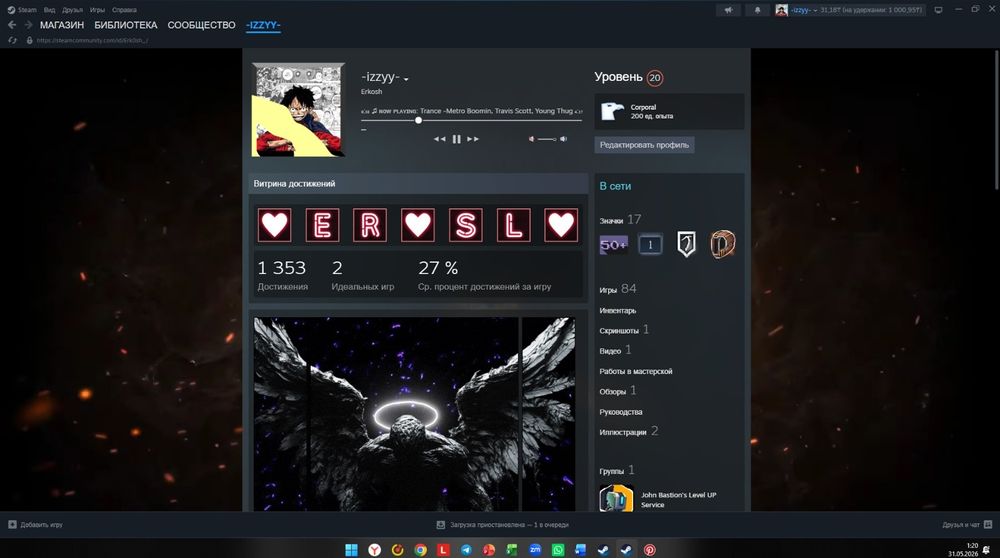
Task: Seek using the music progress slider
Action: [x=472, y=121]
